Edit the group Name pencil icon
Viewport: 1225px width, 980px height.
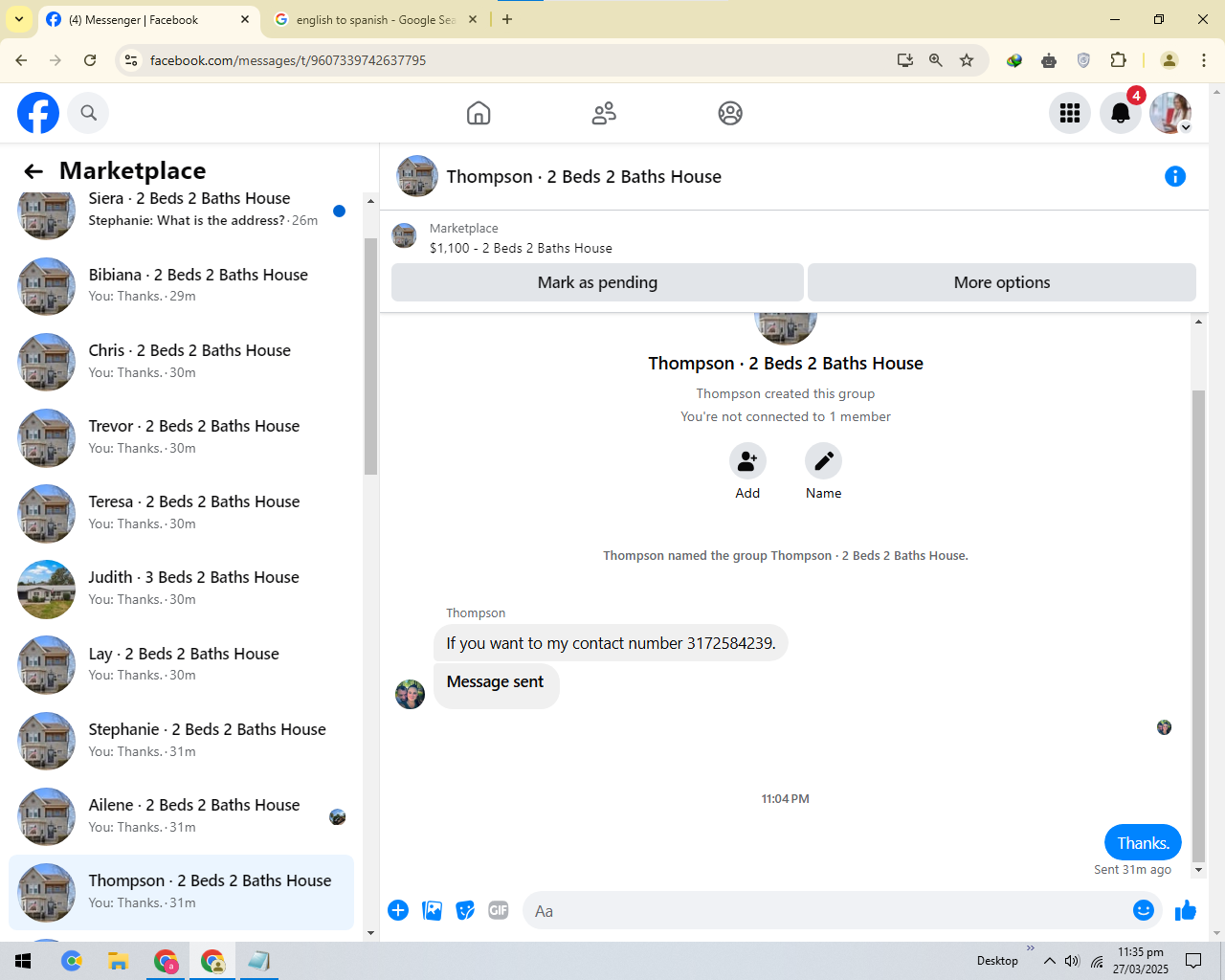click(823, 461)
